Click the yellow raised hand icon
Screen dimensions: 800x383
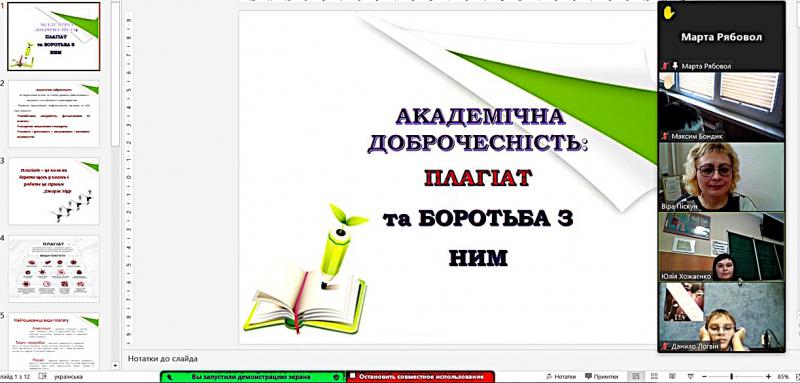[x=669, y=13]
